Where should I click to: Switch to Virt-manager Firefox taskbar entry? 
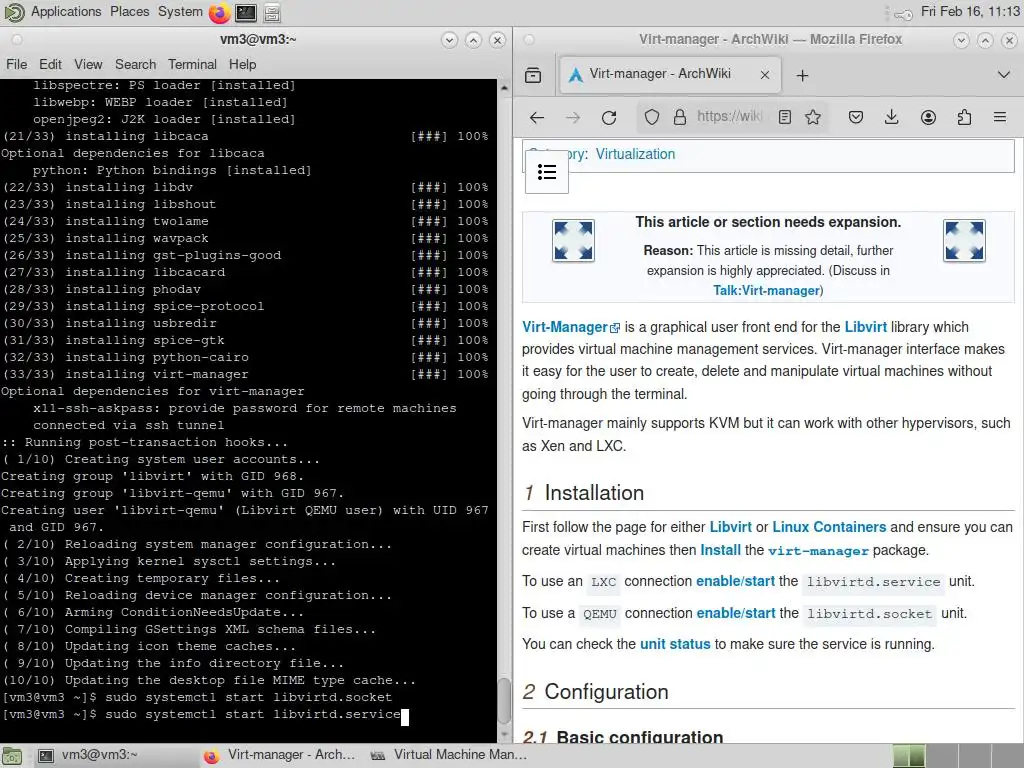tap(281, 755)
